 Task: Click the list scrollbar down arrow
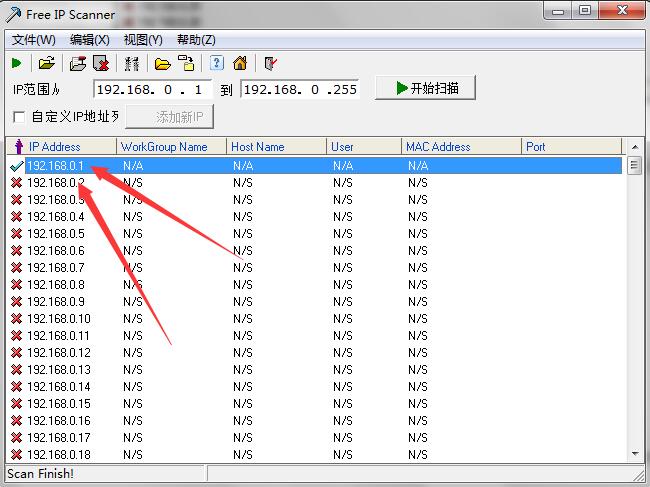pos(634,454)
